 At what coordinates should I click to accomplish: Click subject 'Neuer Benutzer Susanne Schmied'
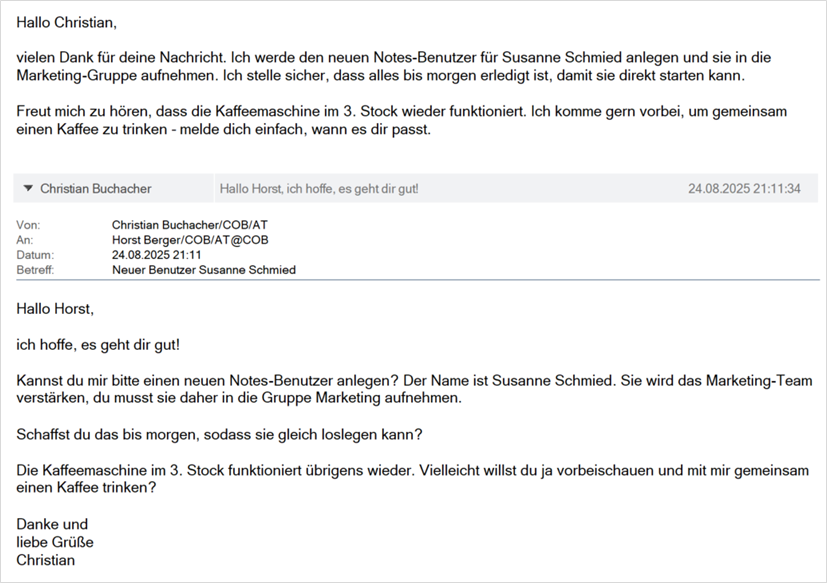pyautogui.click(x=204, y=270)
